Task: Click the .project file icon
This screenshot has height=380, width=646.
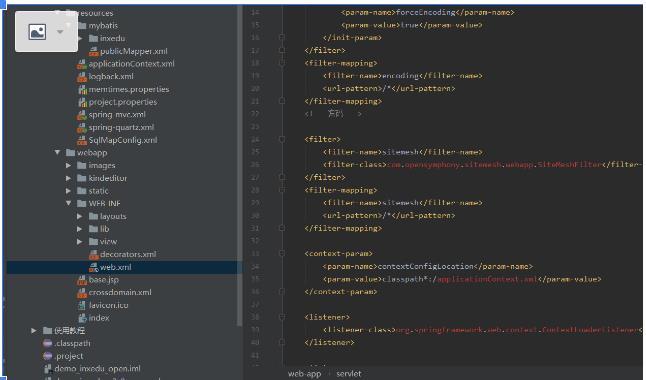Action: 48,356
